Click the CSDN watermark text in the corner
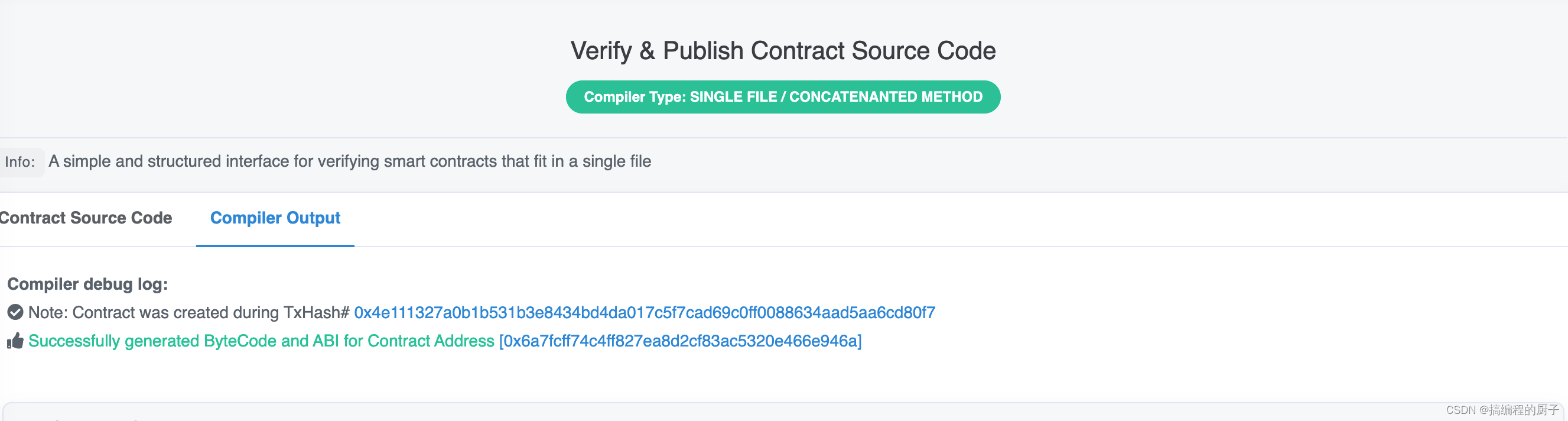The height and width of the screenshot is (421, 1568). (1503, 410)
